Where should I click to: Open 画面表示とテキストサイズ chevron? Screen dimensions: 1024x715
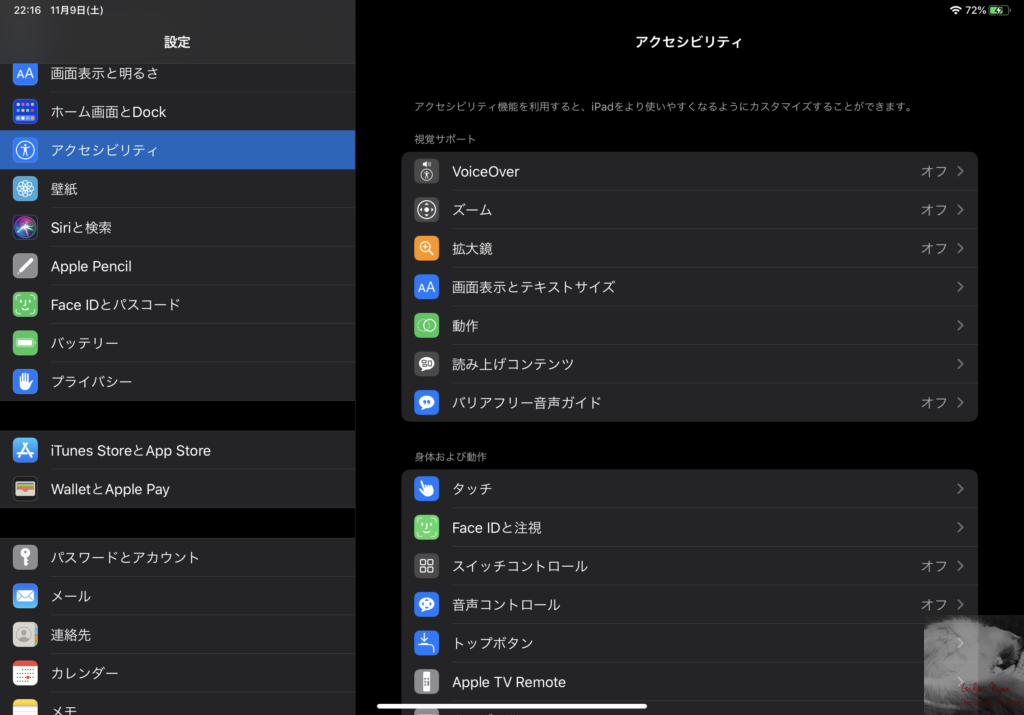click(x=960, y=287)
